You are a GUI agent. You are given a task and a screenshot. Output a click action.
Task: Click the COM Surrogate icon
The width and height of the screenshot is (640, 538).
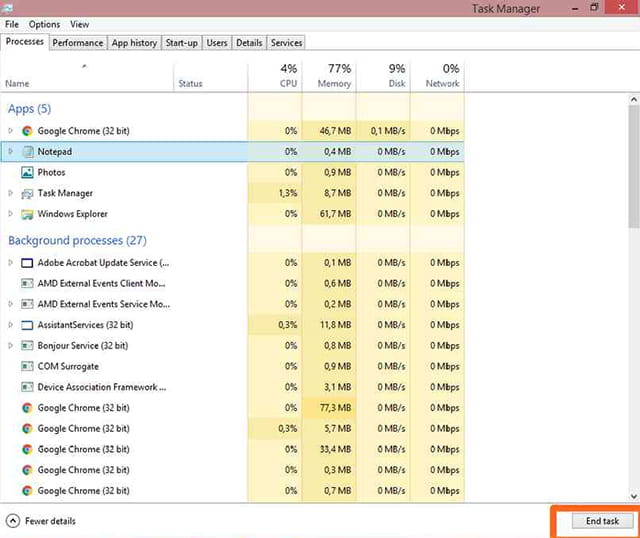[x=27, y=366]
